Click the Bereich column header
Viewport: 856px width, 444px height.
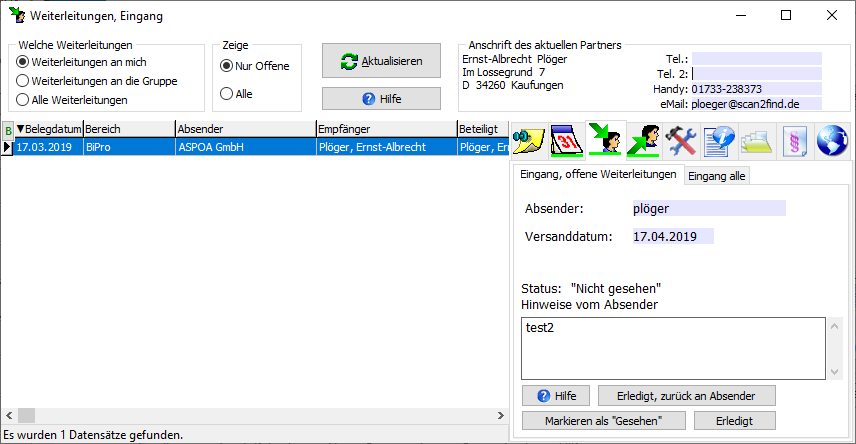(x=129, y=129)
